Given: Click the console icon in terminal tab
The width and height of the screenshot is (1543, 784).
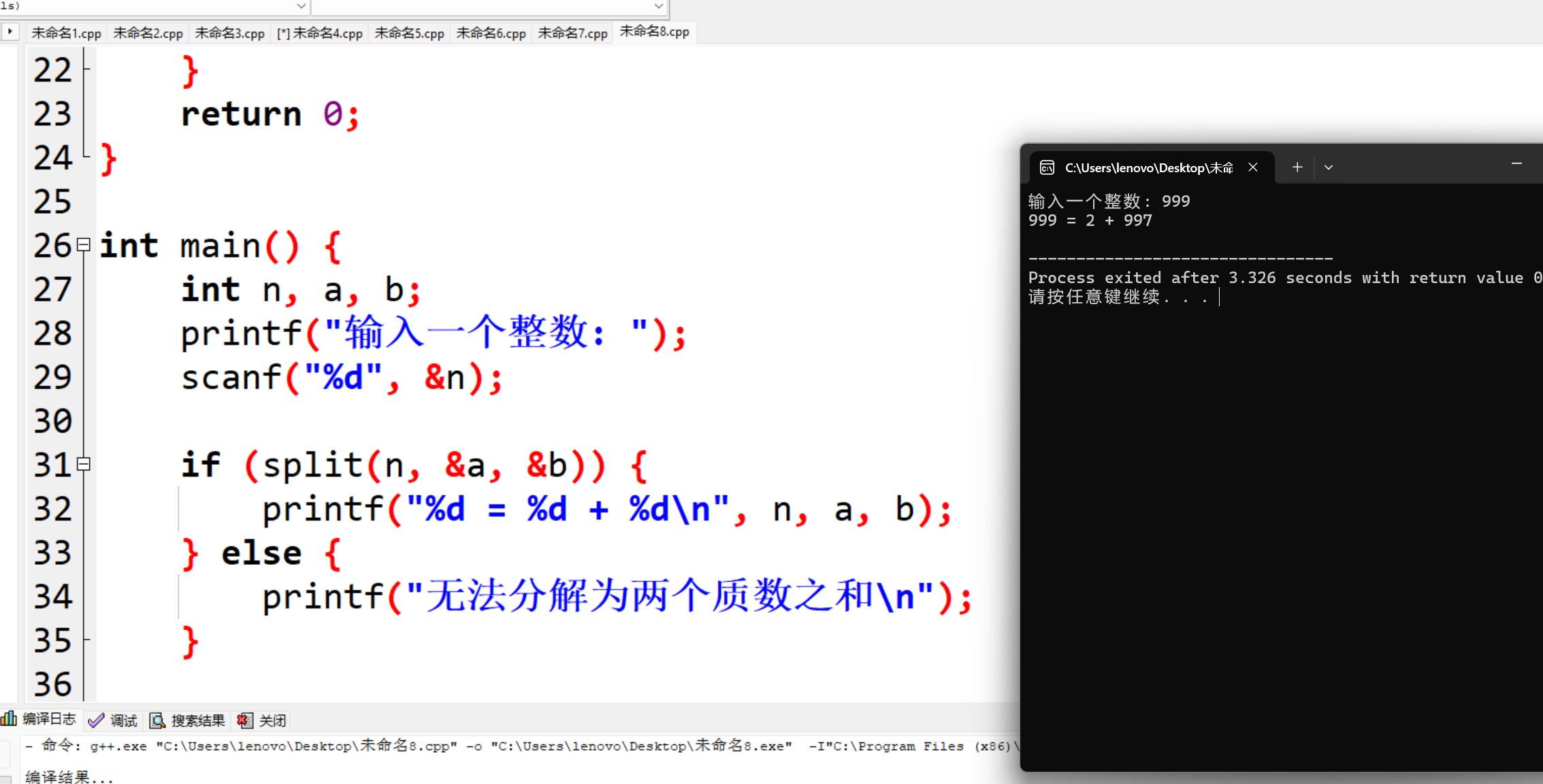Looking at the screenshot, I should (x=1047, y=167).
